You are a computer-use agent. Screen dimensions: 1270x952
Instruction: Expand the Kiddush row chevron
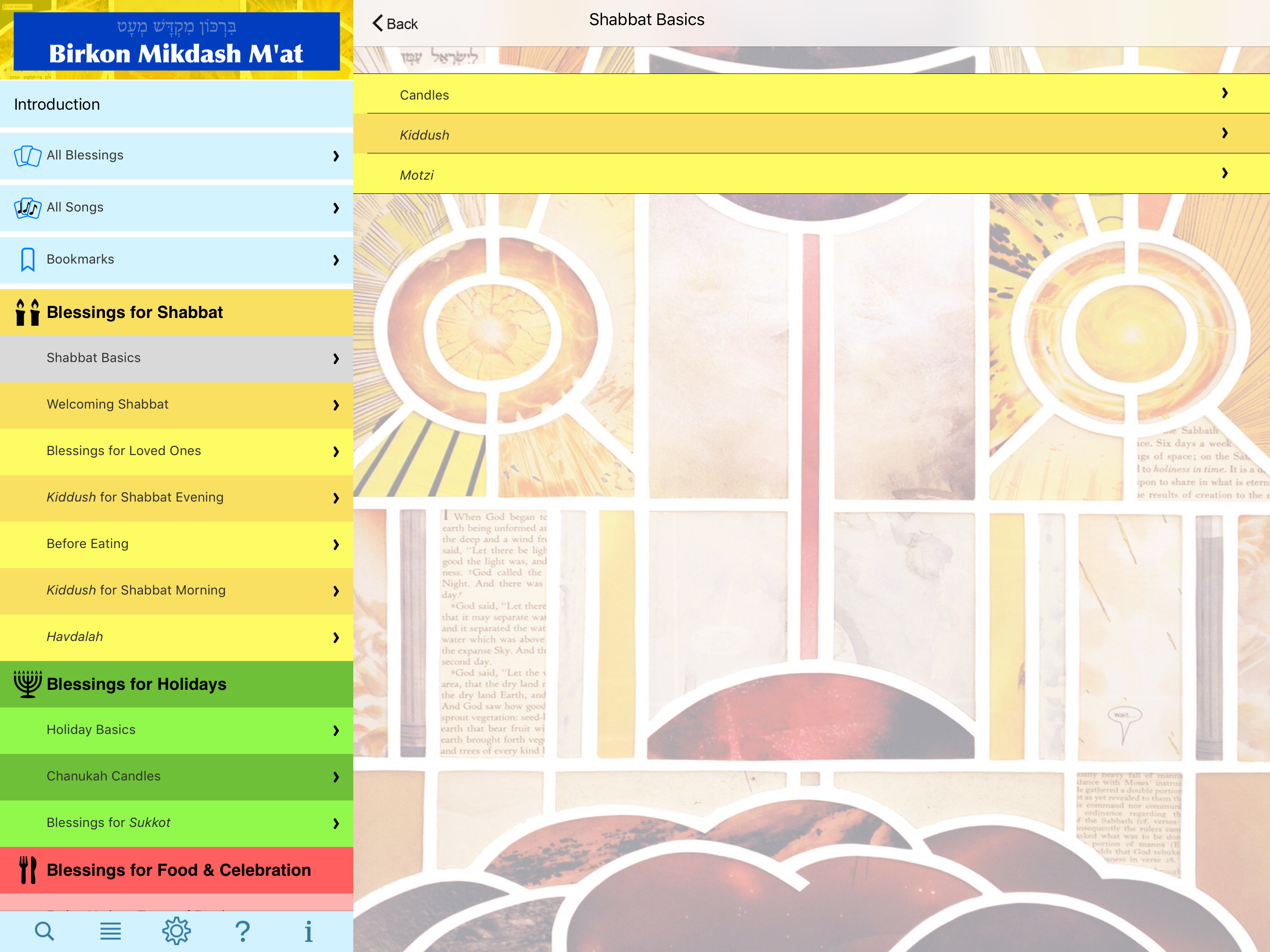point(1224,133)
